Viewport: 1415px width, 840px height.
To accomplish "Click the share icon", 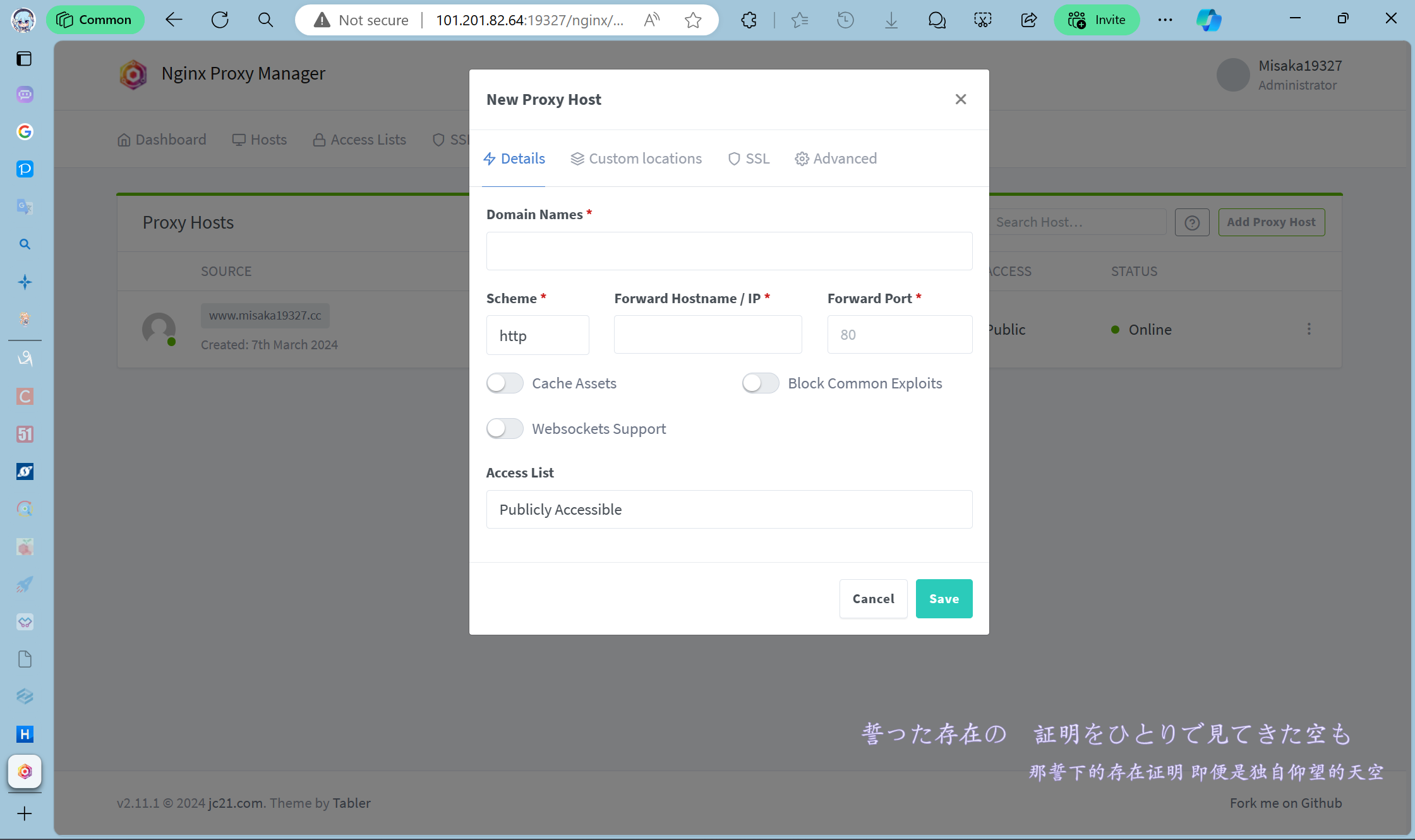I will click(1029, 20).
